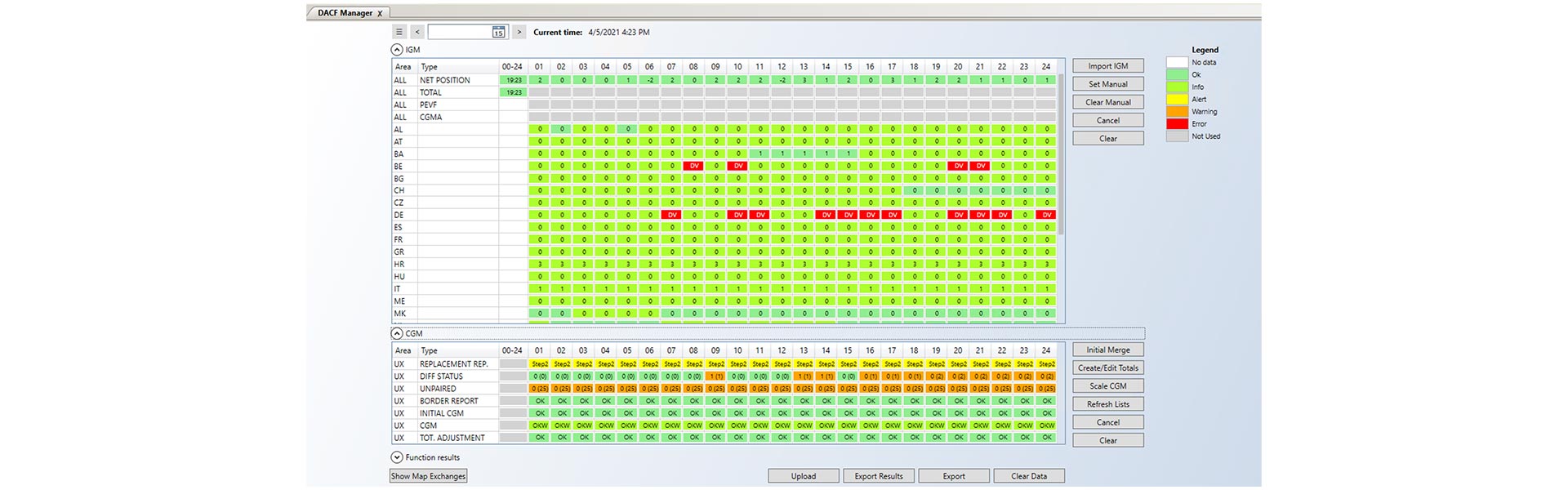Click the Scale CGM button
Image resolution: width=1568 pixels, height=490 pixels.
point(1108,385)
